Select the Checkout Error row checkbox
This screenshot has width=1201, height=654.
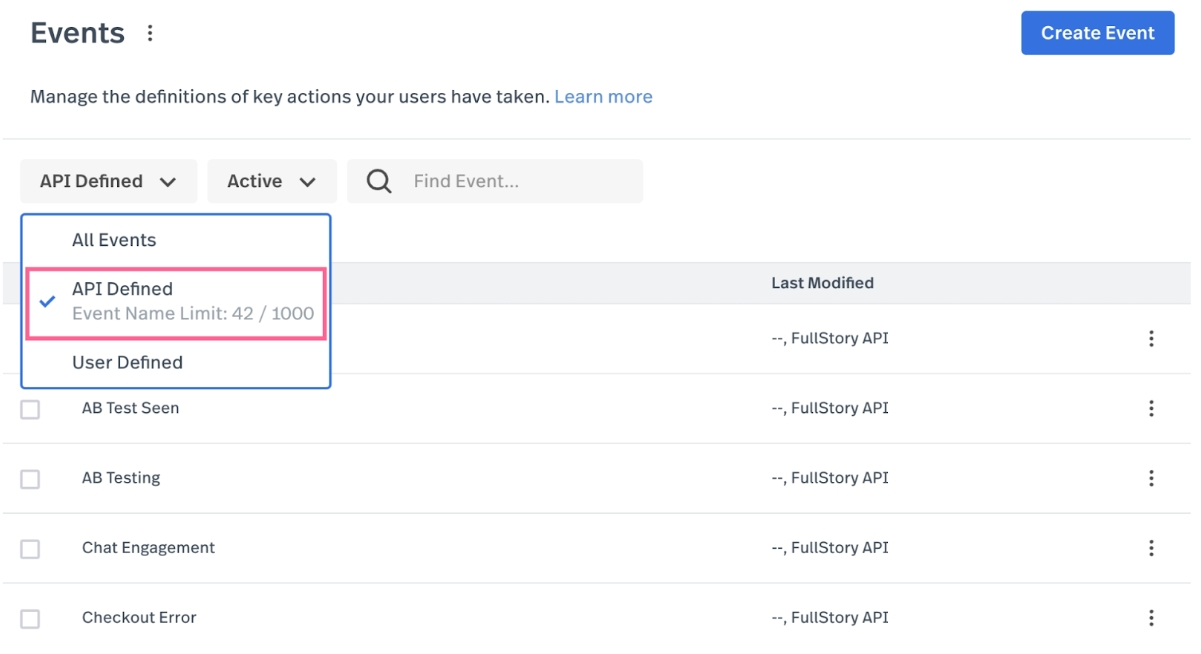click(30, 619)
